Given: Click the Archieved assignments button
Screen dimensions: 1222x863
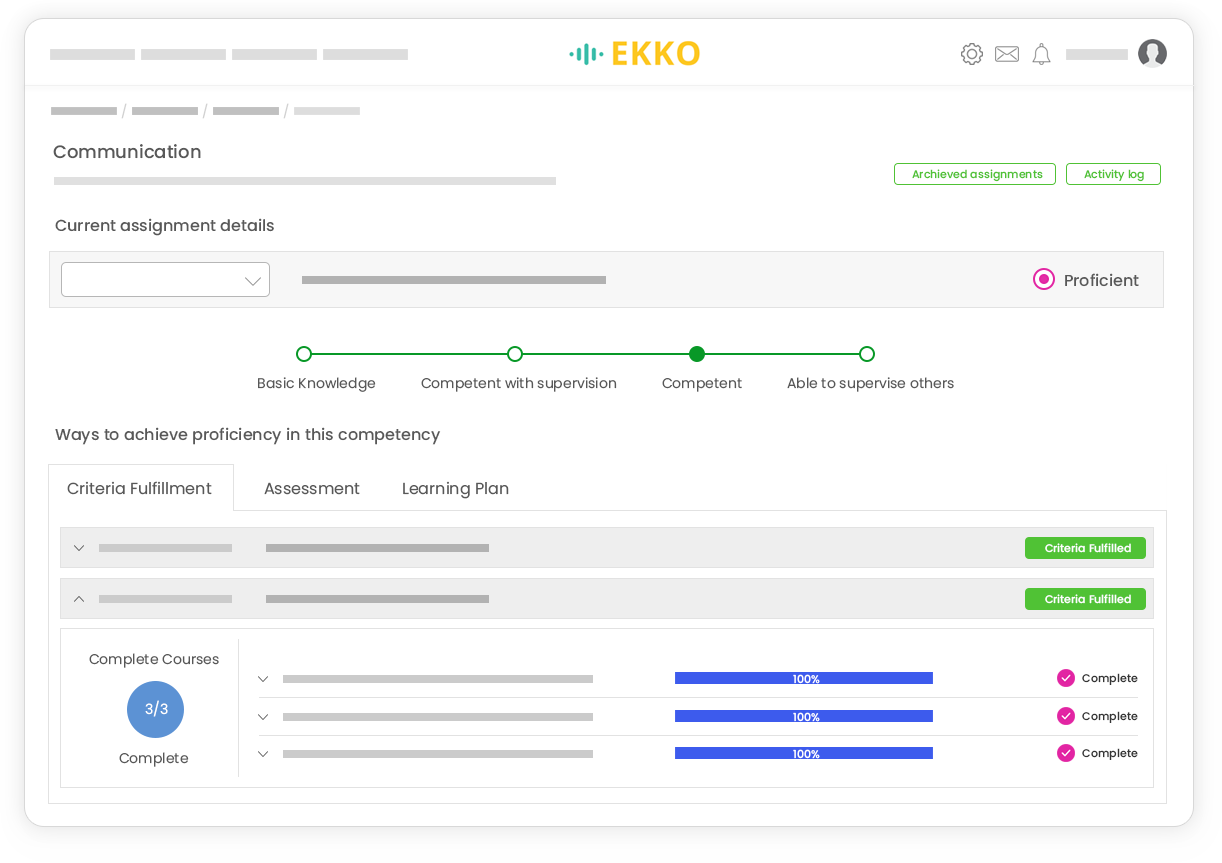Looking at the screenshot, I should tap(975, 174).
